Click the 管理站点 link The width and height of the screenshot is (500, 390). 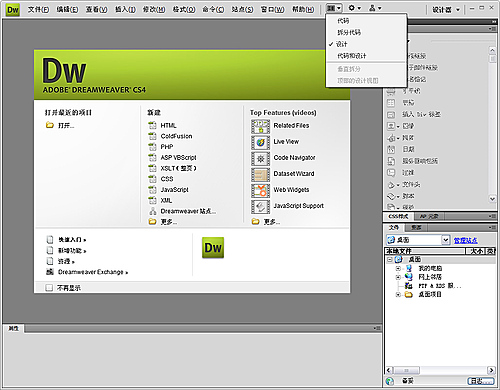pyautogui.click(x=465, y=240)
